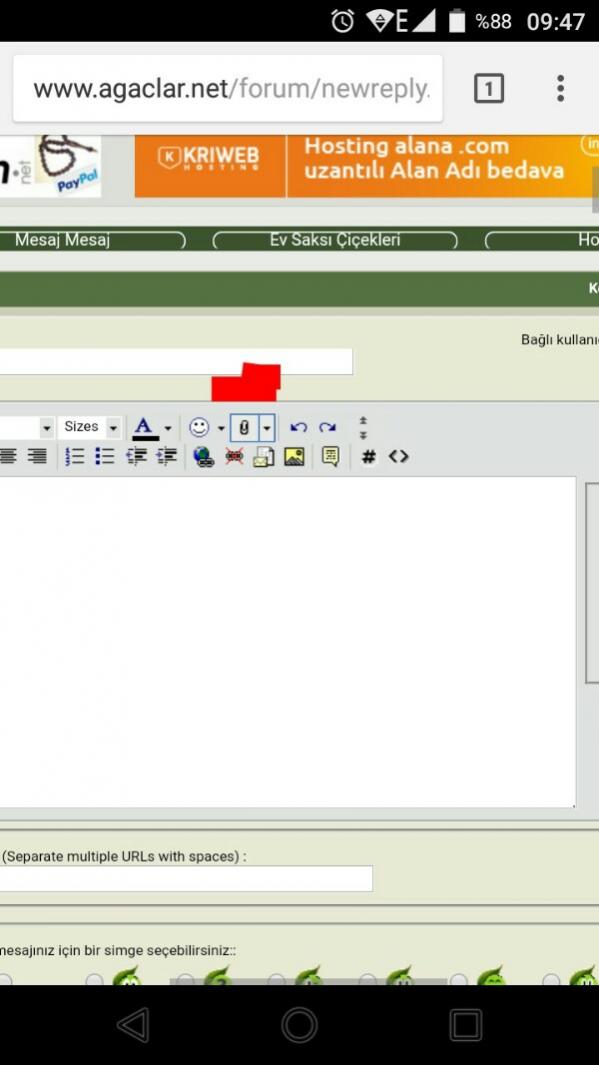The image size is (599, 1065).
Task: Open the Ev Saksı Çiçekleri menu tab
Action: (335, 240)
